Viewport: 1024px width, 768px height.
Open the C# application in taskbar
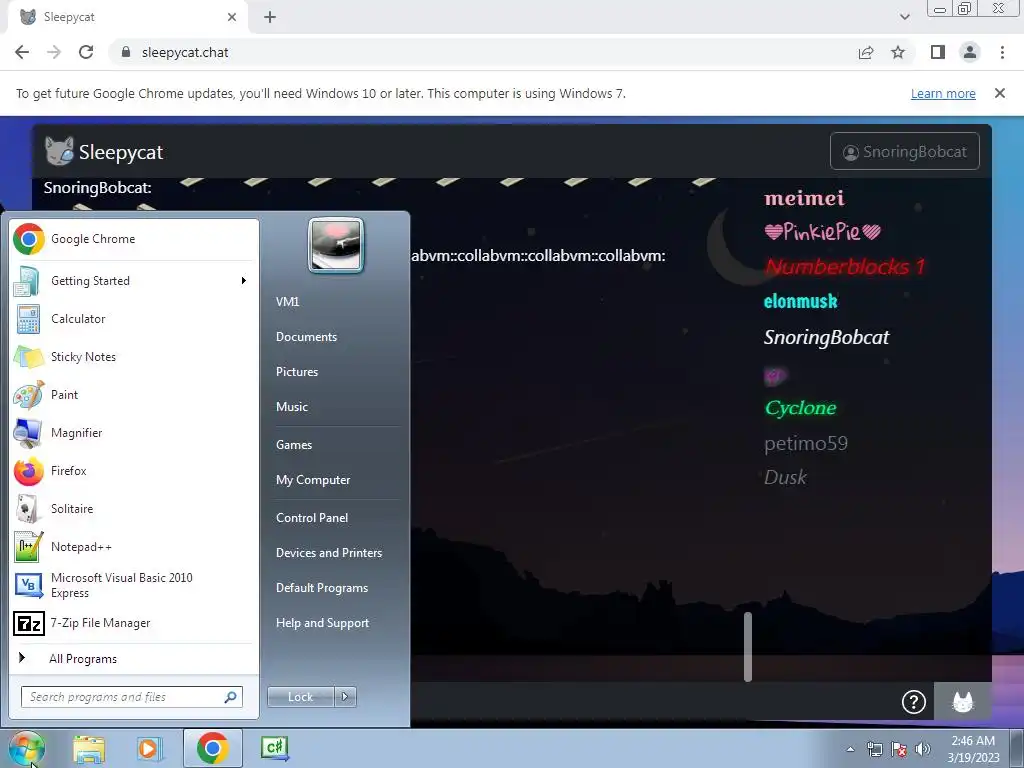point(274,748)
